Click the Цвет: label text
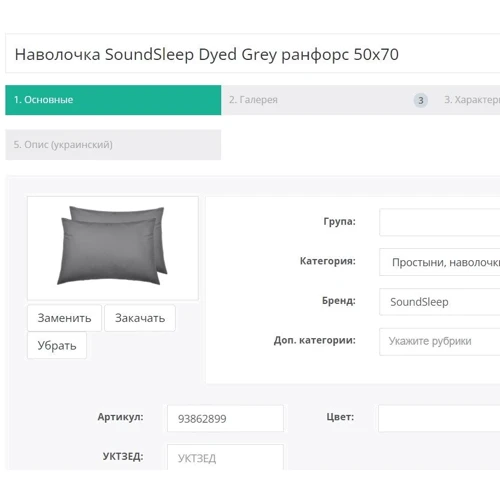The image size is (500, 500). tap(340, 417)
